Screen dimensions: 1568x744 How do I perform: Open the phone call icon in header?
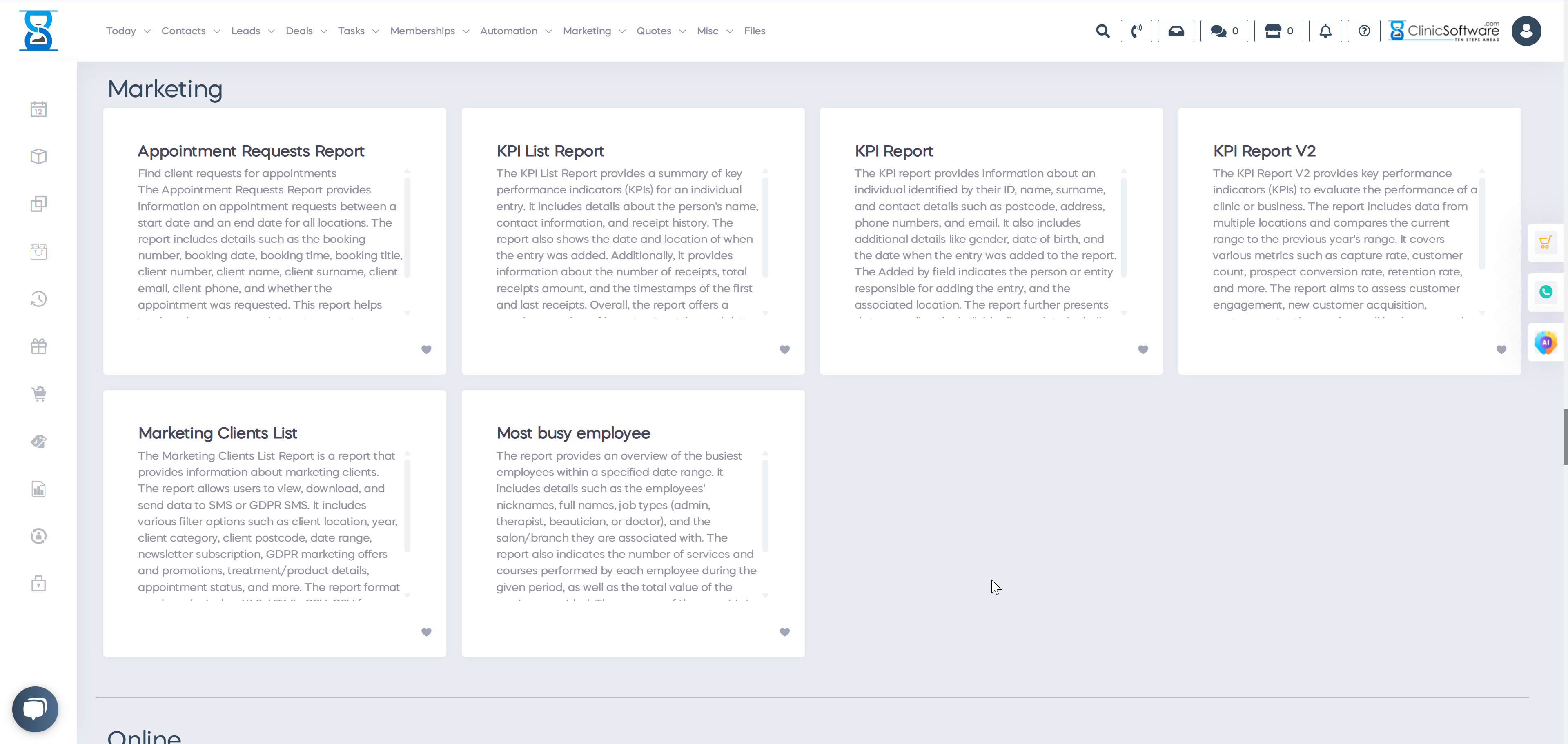(x=1136, y=31)
